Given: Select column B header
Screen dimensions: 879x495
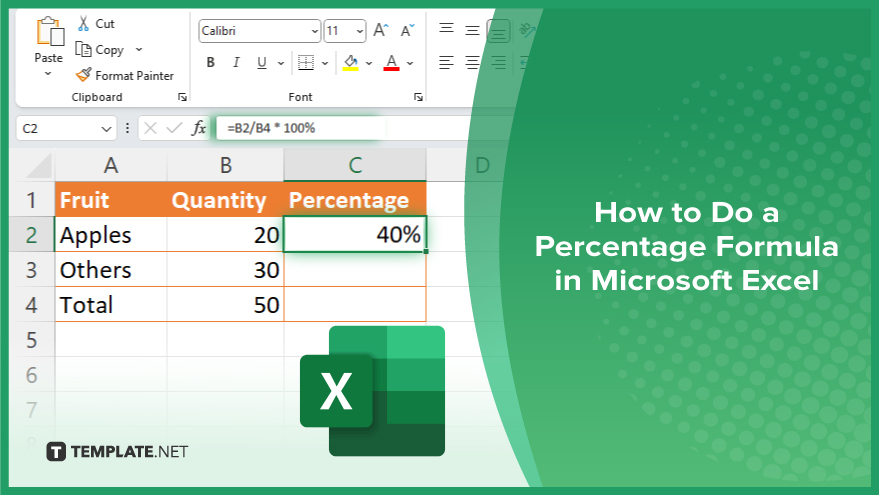Looking at the screenshot, I should point(225,165).
